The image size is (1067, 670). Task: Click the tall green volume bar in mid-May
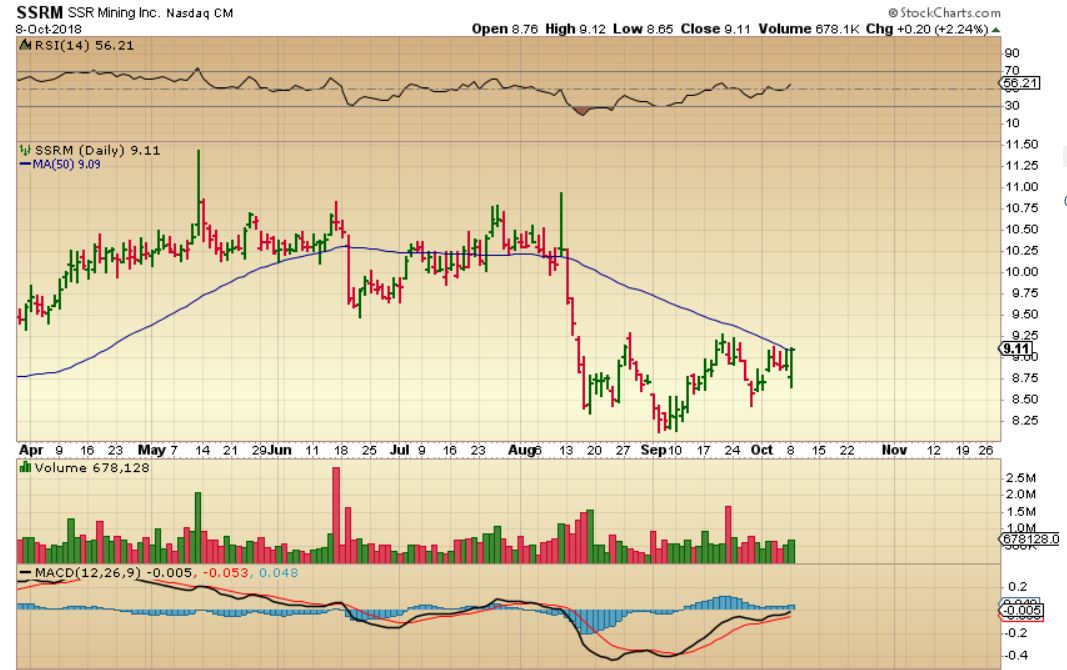point(198,528)
